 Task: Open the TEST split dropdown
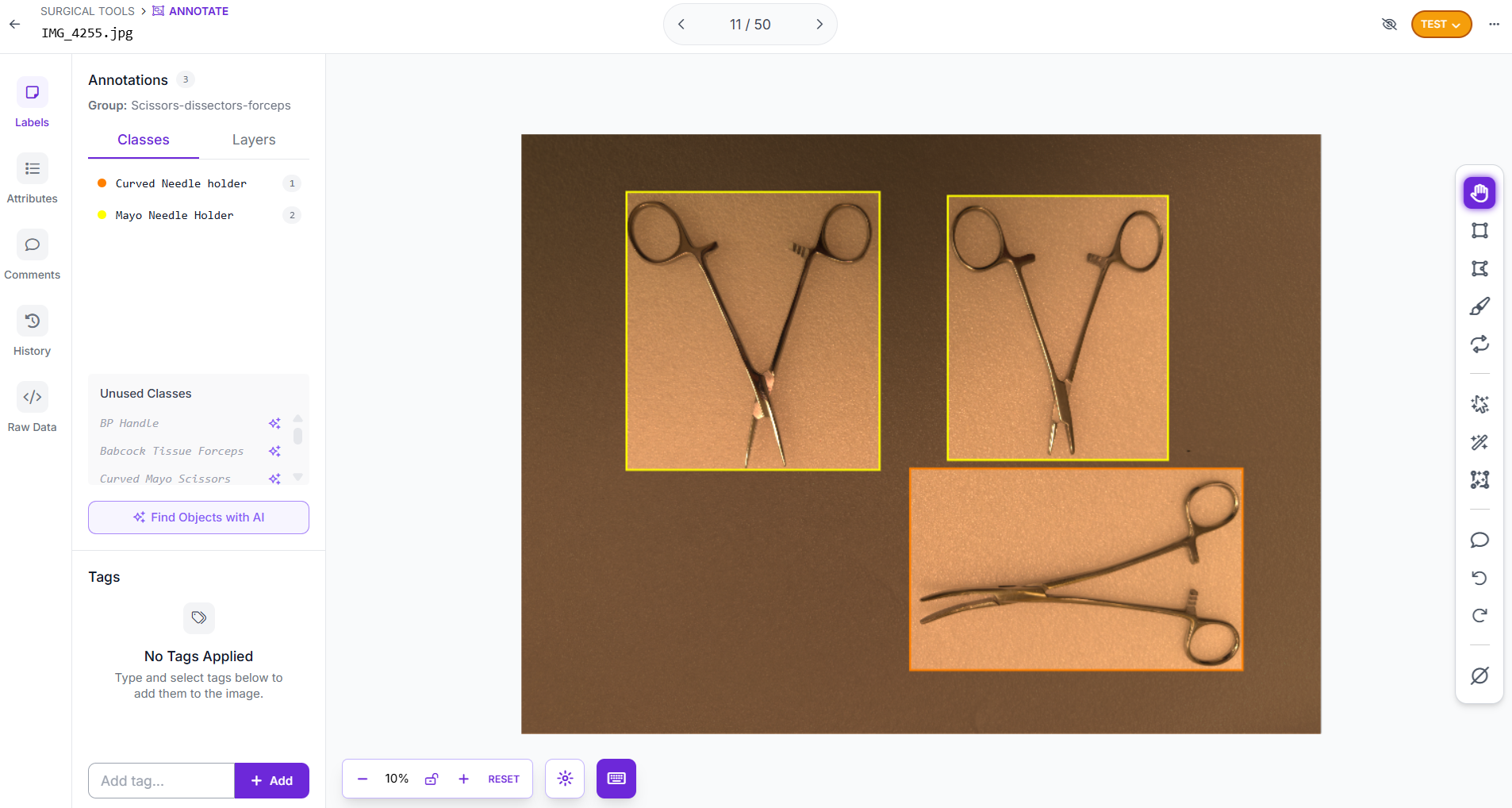[1441, 25]
